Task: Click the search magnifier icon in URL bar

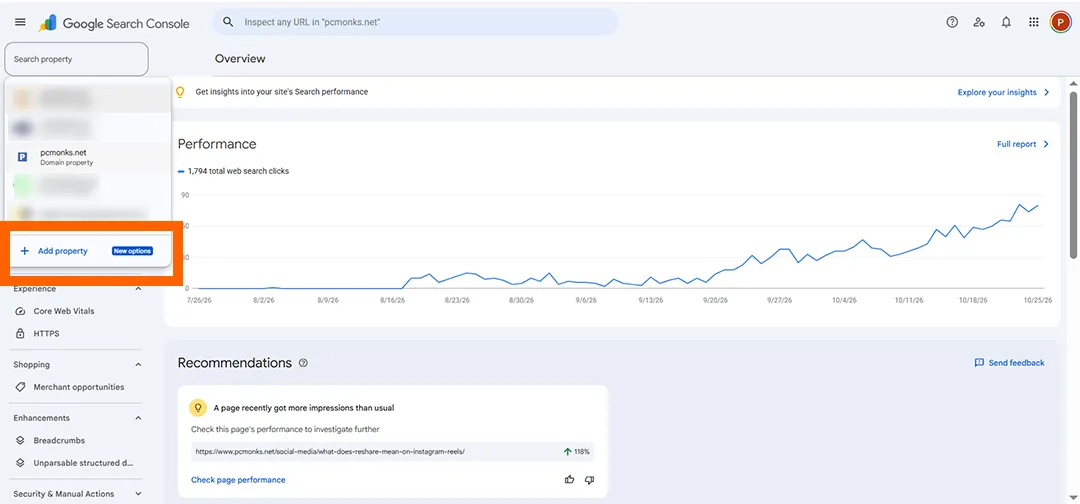Action: click(228, 22)
